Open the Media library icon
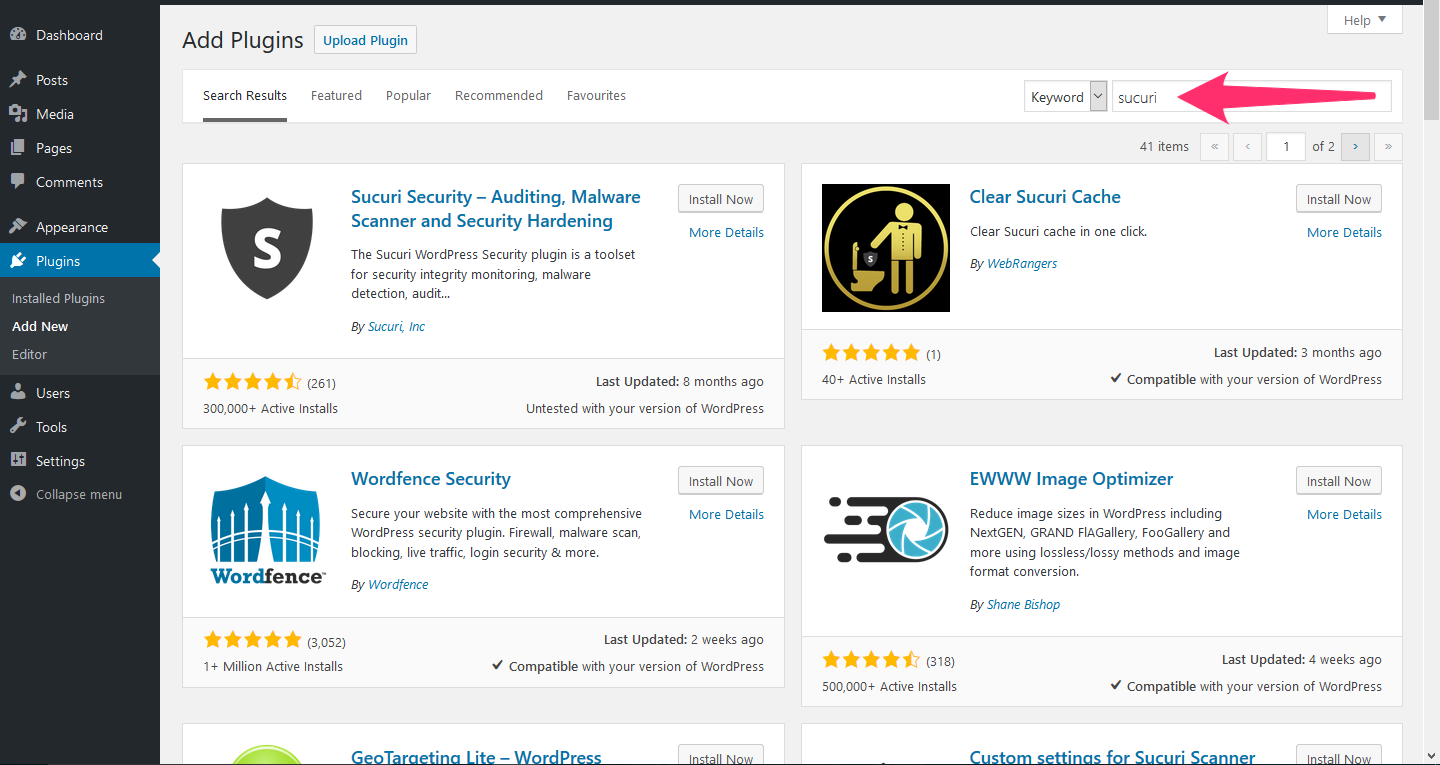 point(22,113)
